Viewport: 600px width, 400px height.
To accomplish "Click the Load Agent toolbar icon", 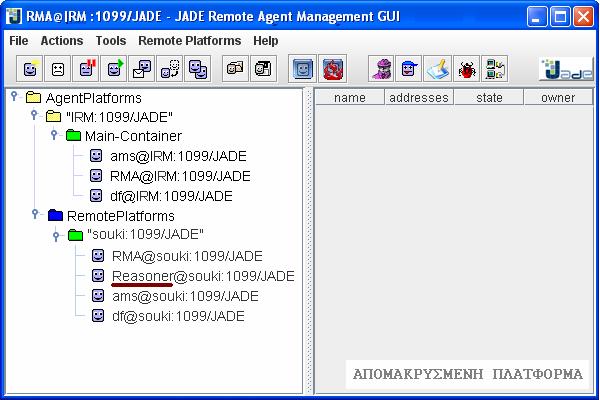I will [235, 69].
